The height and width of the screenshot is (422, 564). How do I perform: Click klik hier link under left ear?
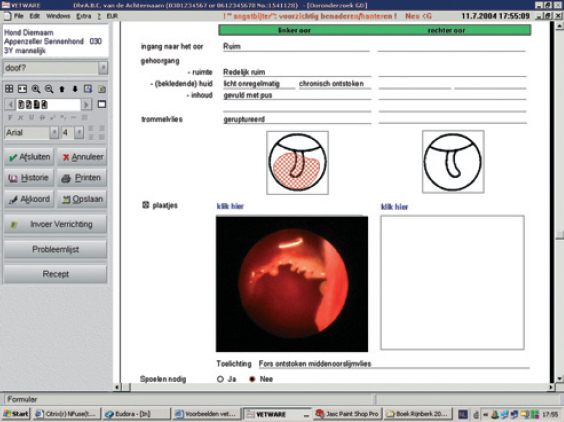230,206
